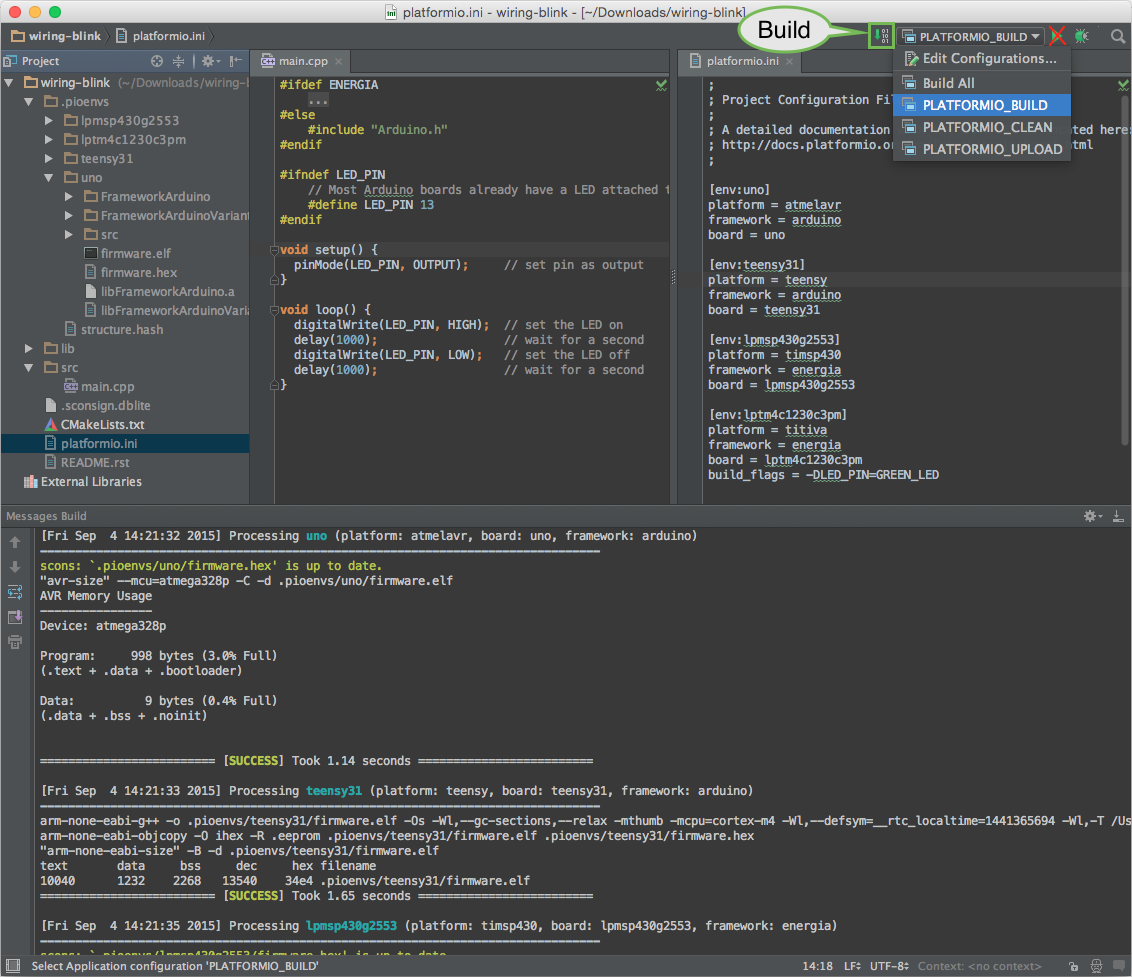Hide the Project tool window
Screen dimensions: 1132x977
coord(235,61)
